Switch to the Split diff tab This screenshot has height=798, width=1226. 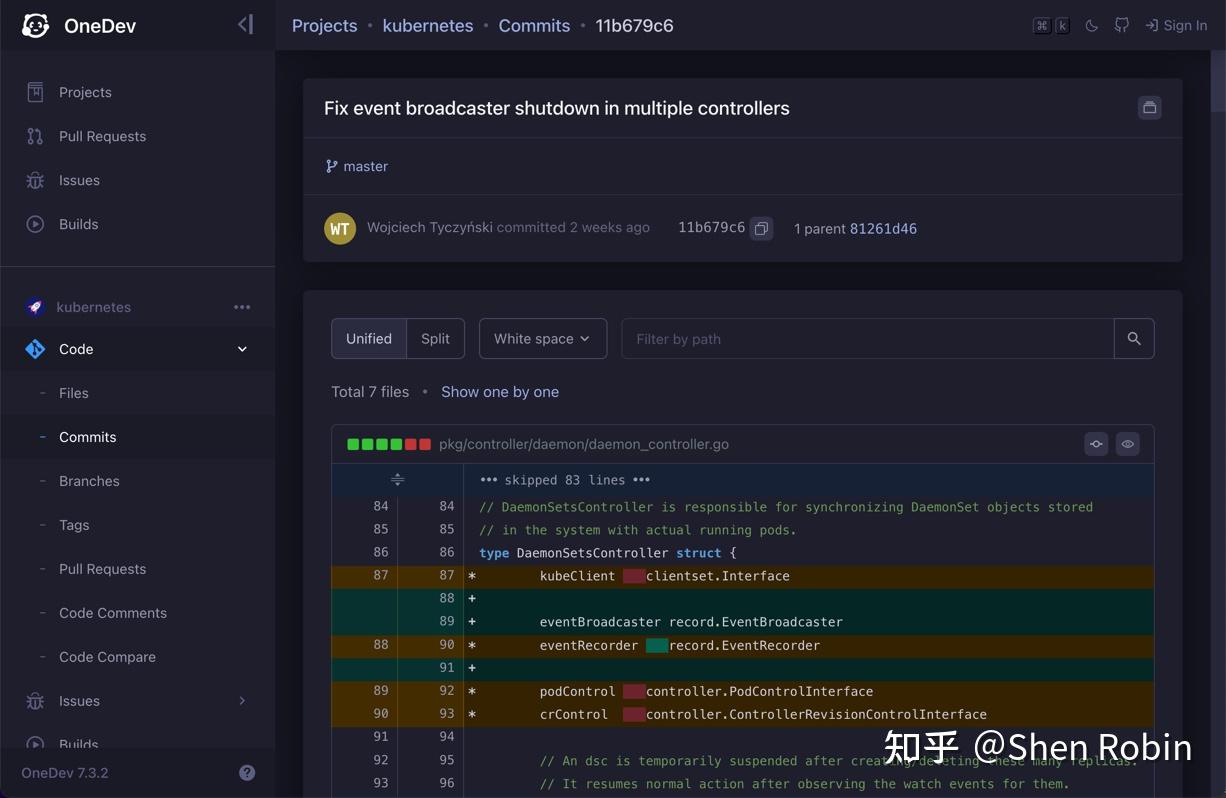(x=435, y=338)
